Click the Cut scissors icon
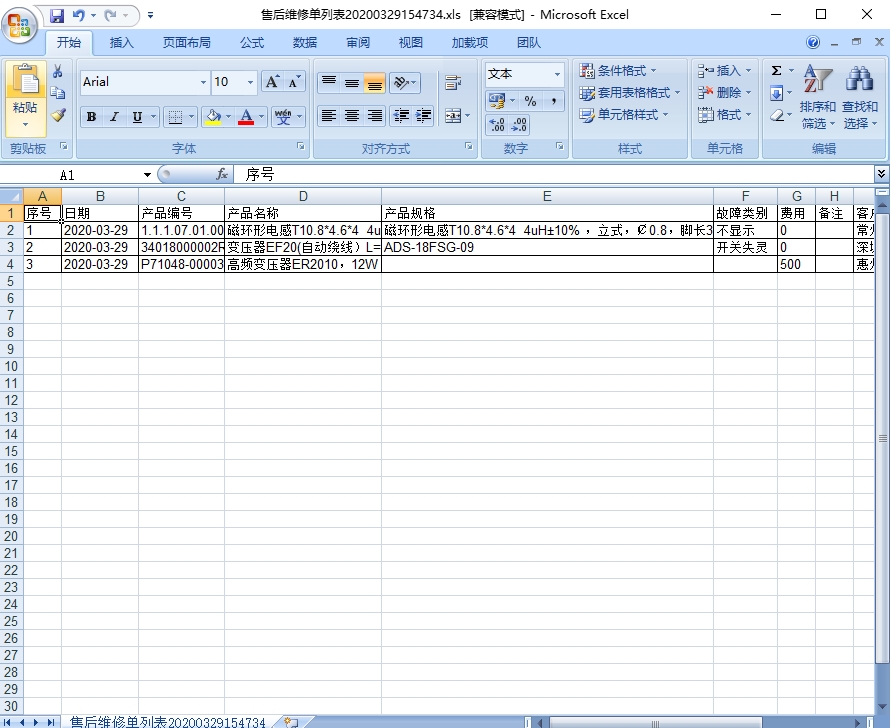 (x=58, y=72)
